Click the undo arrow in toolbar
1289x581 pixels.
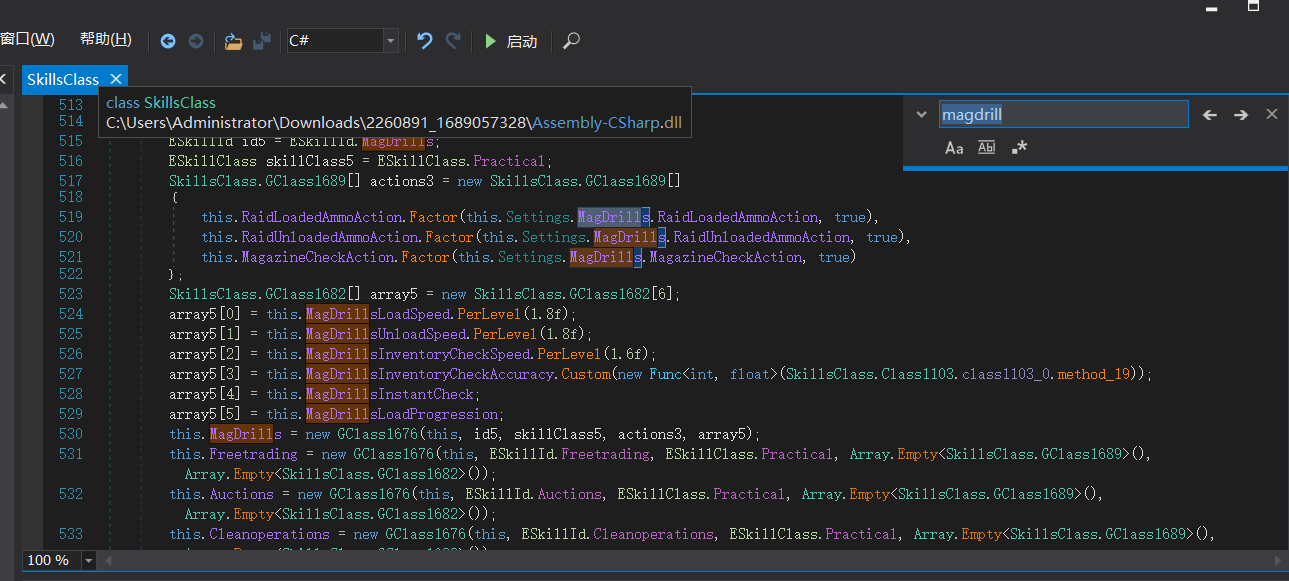pyautogui.click(x=425, y=41)
